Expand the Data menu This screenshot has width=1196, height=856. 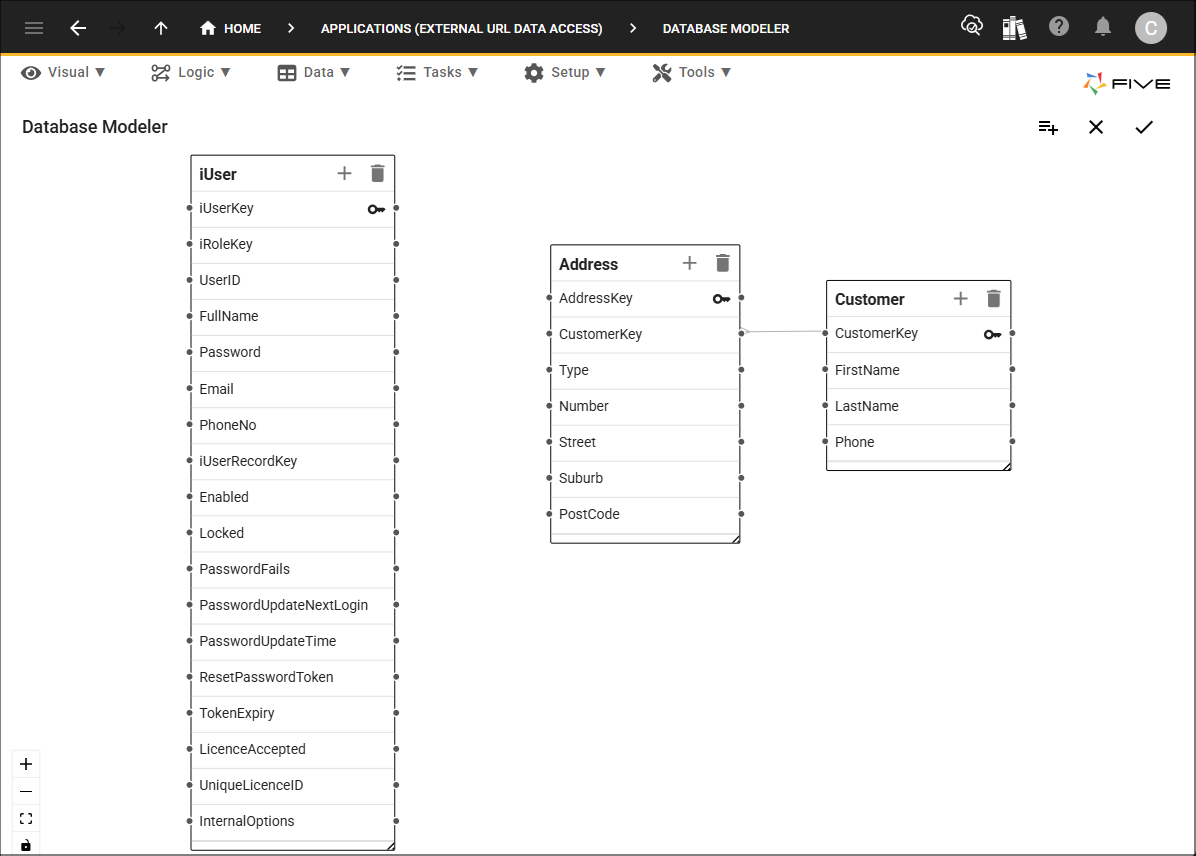point(314,72)
